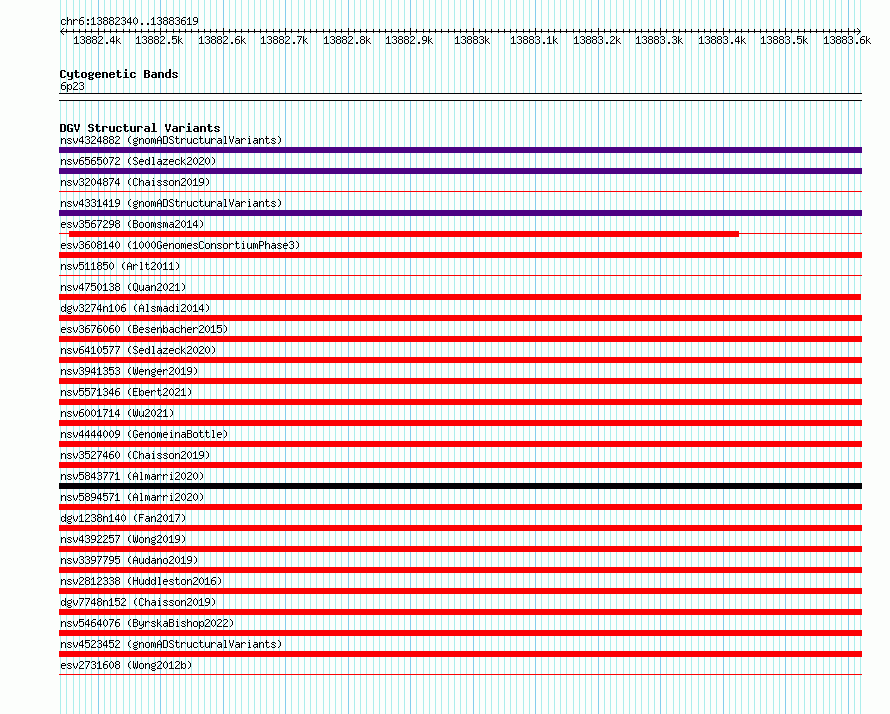Screen dimensions: 890x714
Task: Select the purple bar under nsv6565072
Action: pyautogui.click(x=460, y=171)
